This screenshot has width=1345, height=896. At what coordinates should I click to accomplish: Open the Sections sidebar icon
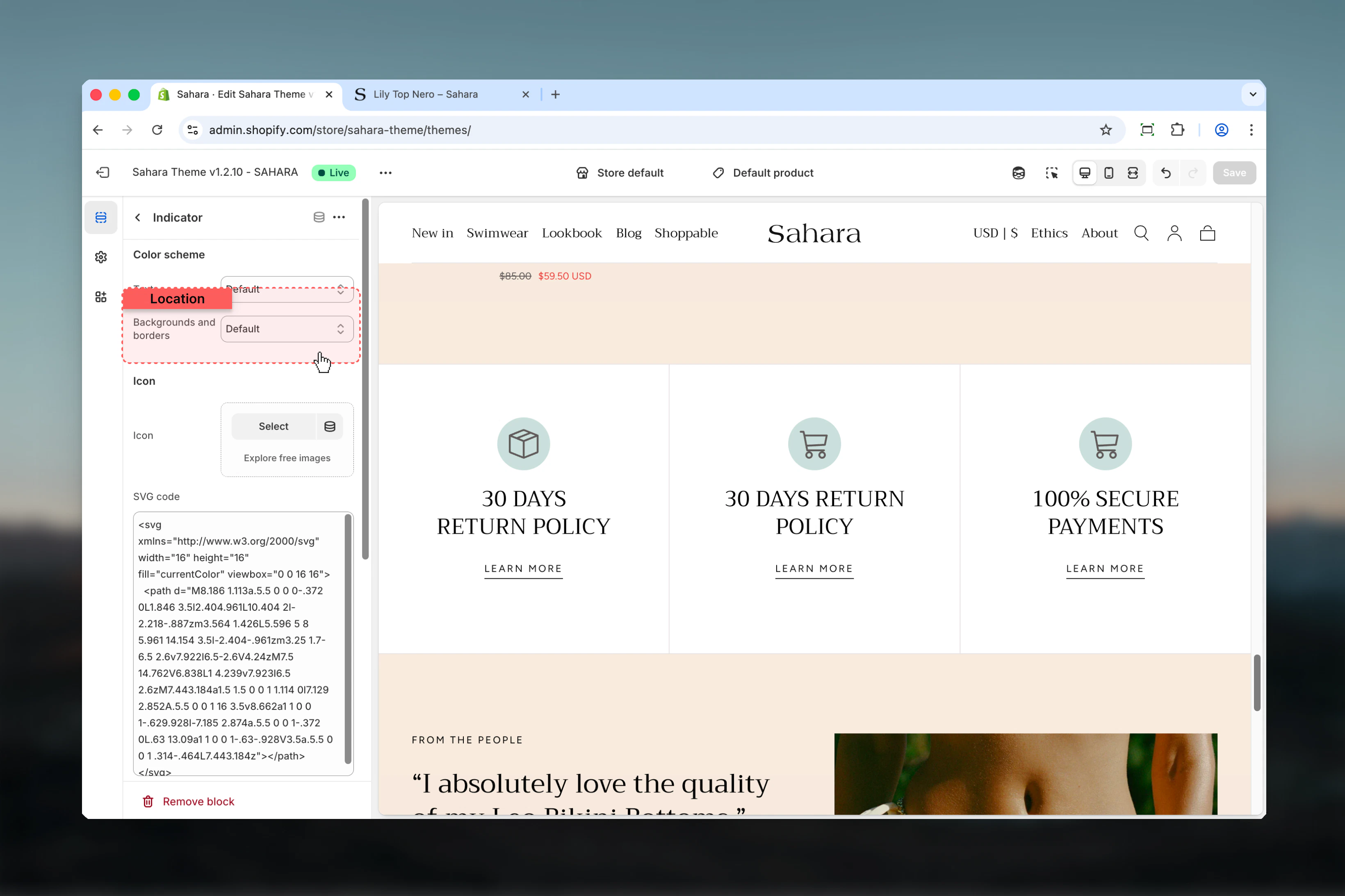point(101,217)
